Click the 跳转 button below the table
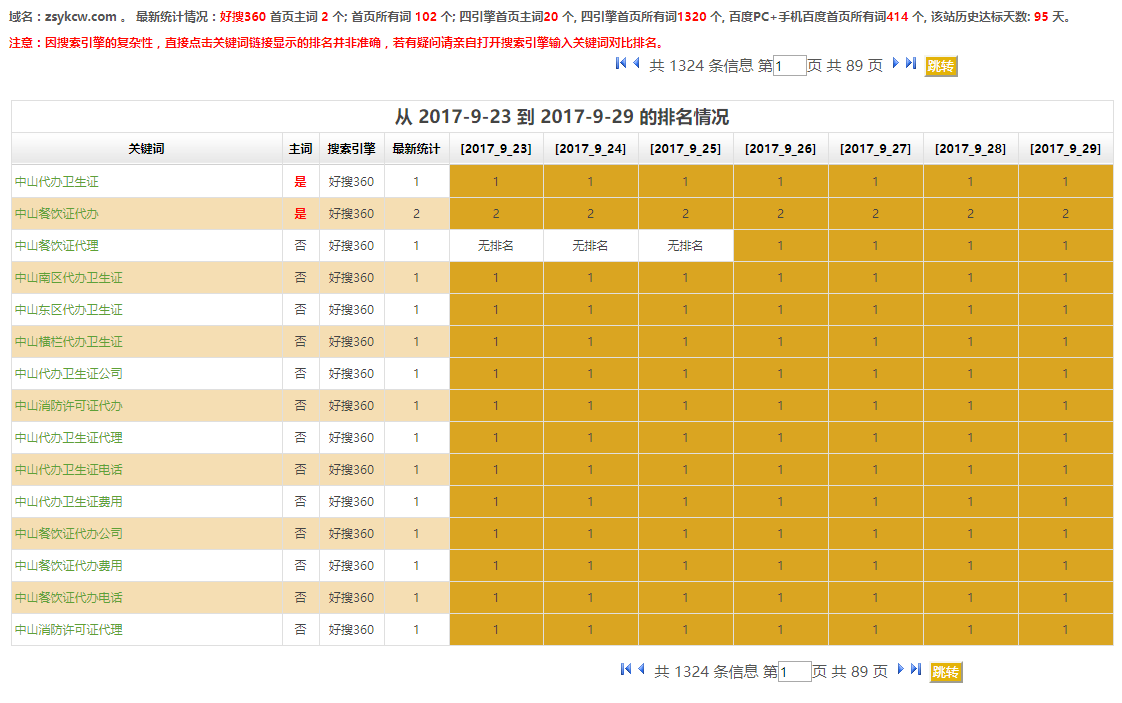The width and height of the screenshot is (1122, 703). (946, 672)
